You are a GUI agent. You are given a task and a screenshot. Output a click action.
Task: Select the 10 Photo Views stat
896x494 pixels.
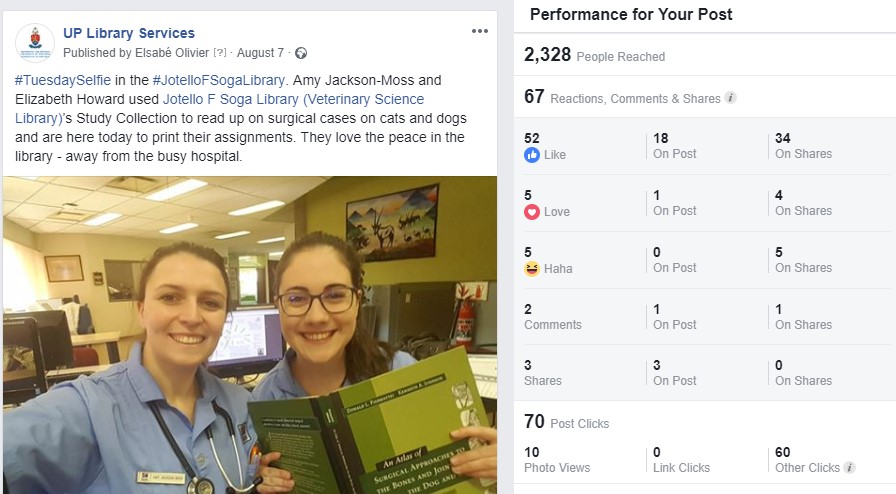click(557, 460)
